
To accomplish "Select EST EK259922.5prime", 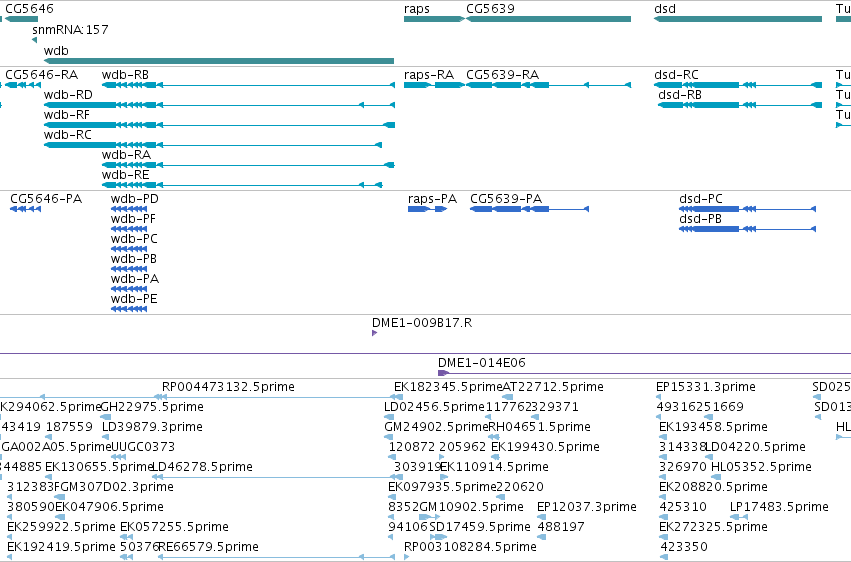I will 61,527.
